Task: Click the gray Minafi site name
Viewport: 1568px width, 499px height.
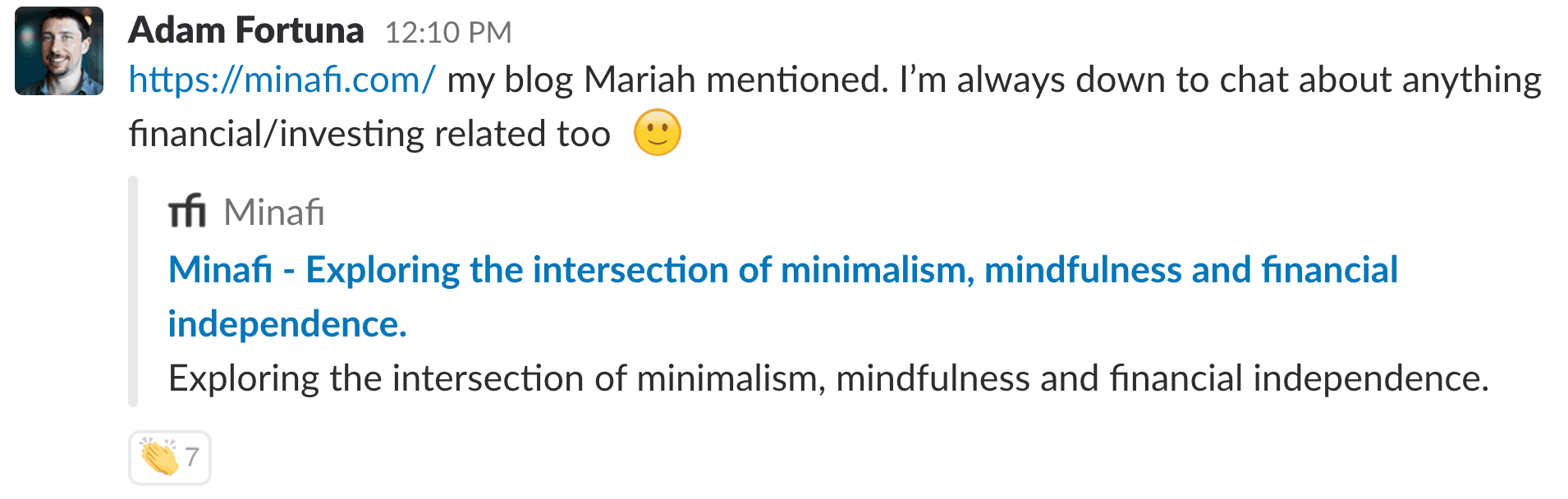Action: coord(274,213)
